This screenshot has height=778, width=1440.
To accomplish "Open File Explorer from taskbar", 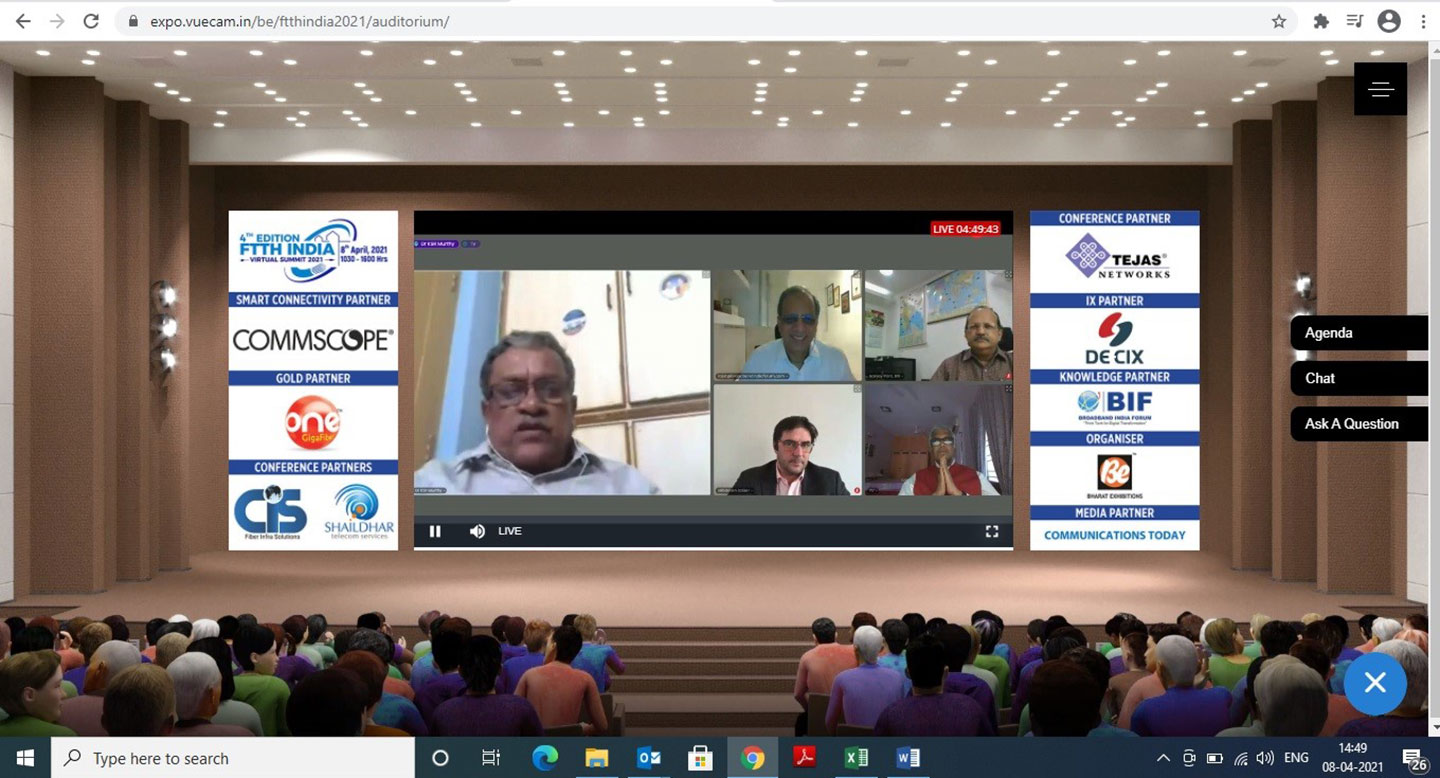I will [x=597, y=758].
